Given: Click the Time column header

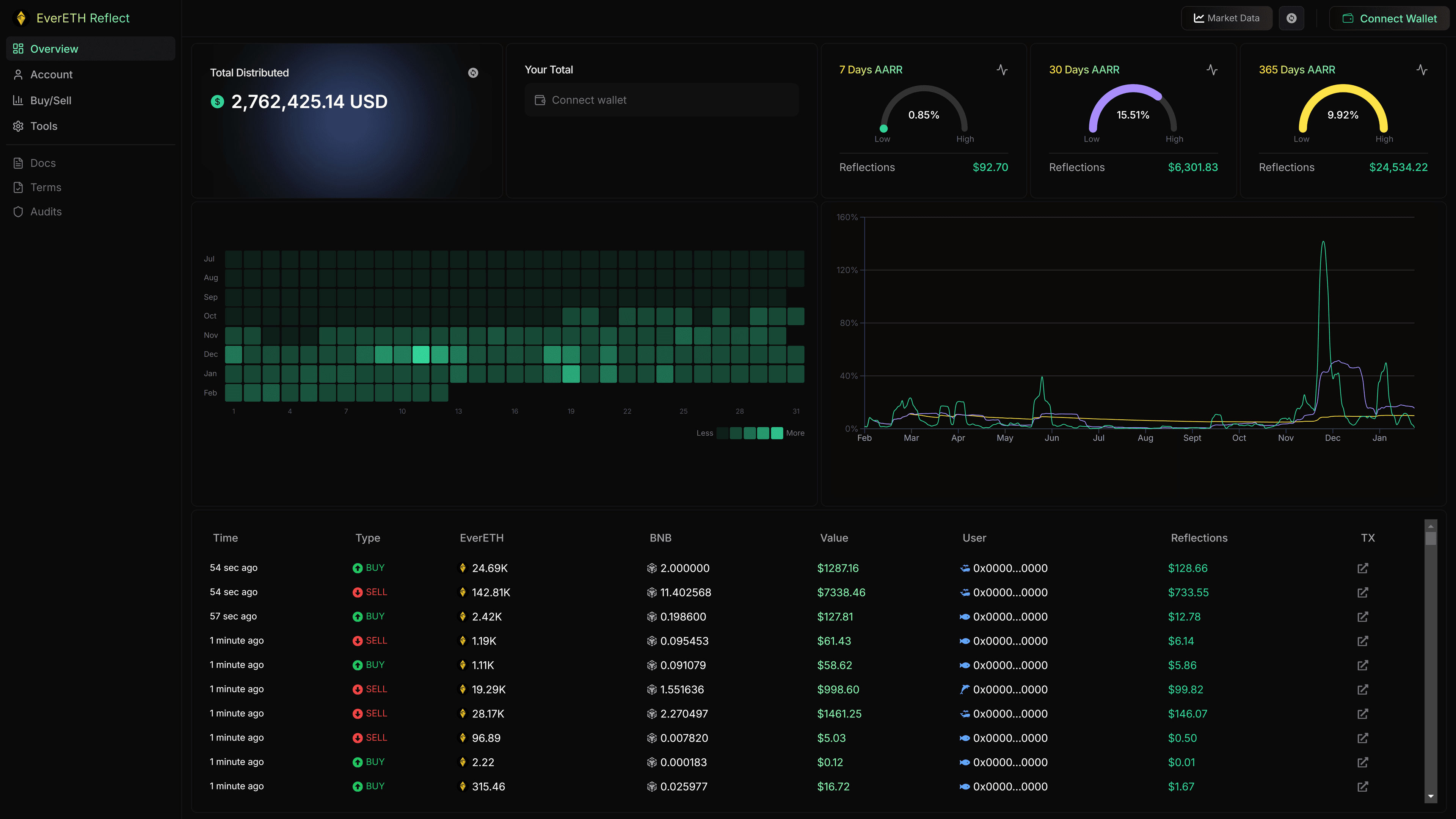Looking at the screenshot, I should pyautogui.click(x=225, y=538).
